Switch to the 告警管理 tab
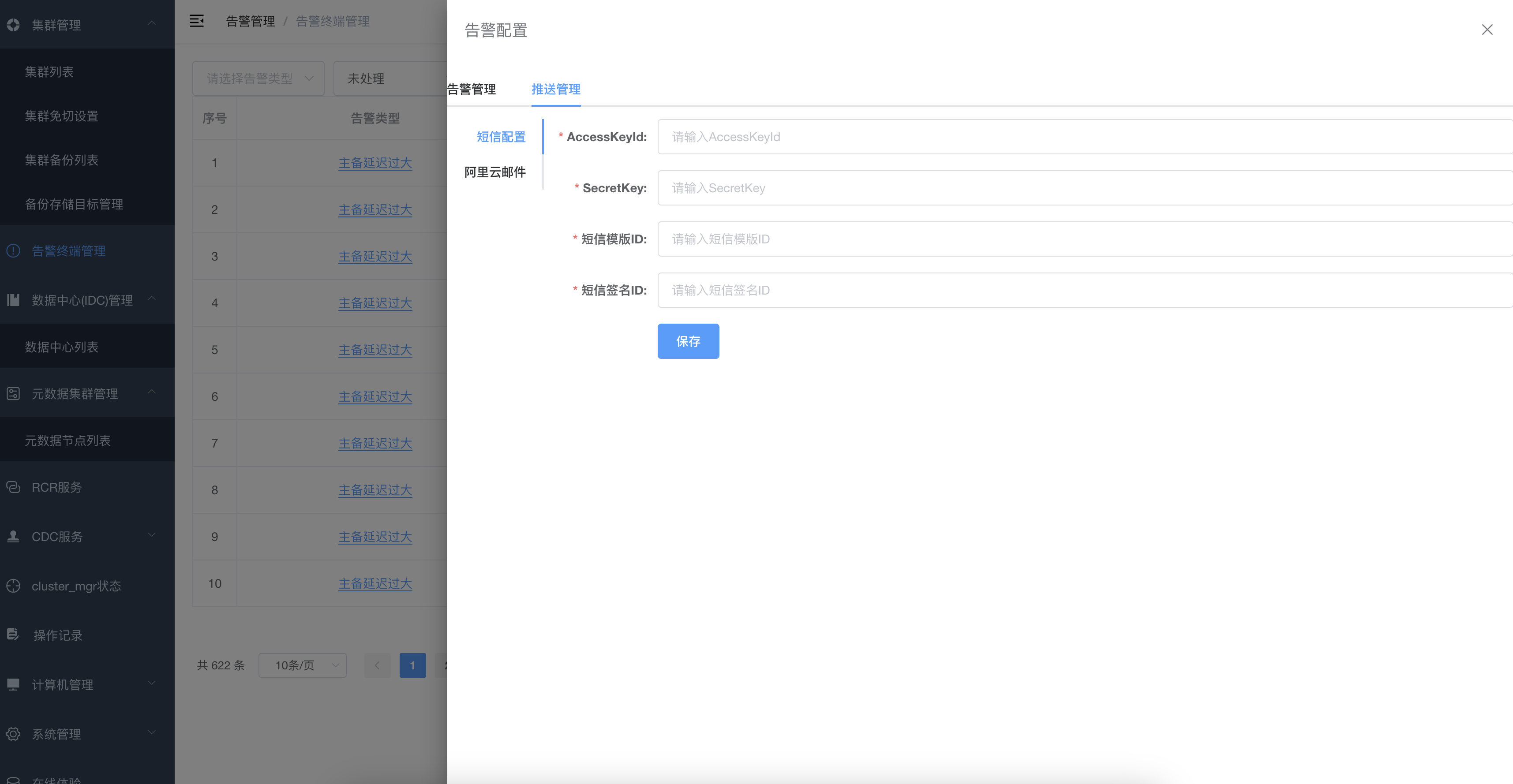The height and width of the screenshot is (784, 1513). click(x=472, y=89)
